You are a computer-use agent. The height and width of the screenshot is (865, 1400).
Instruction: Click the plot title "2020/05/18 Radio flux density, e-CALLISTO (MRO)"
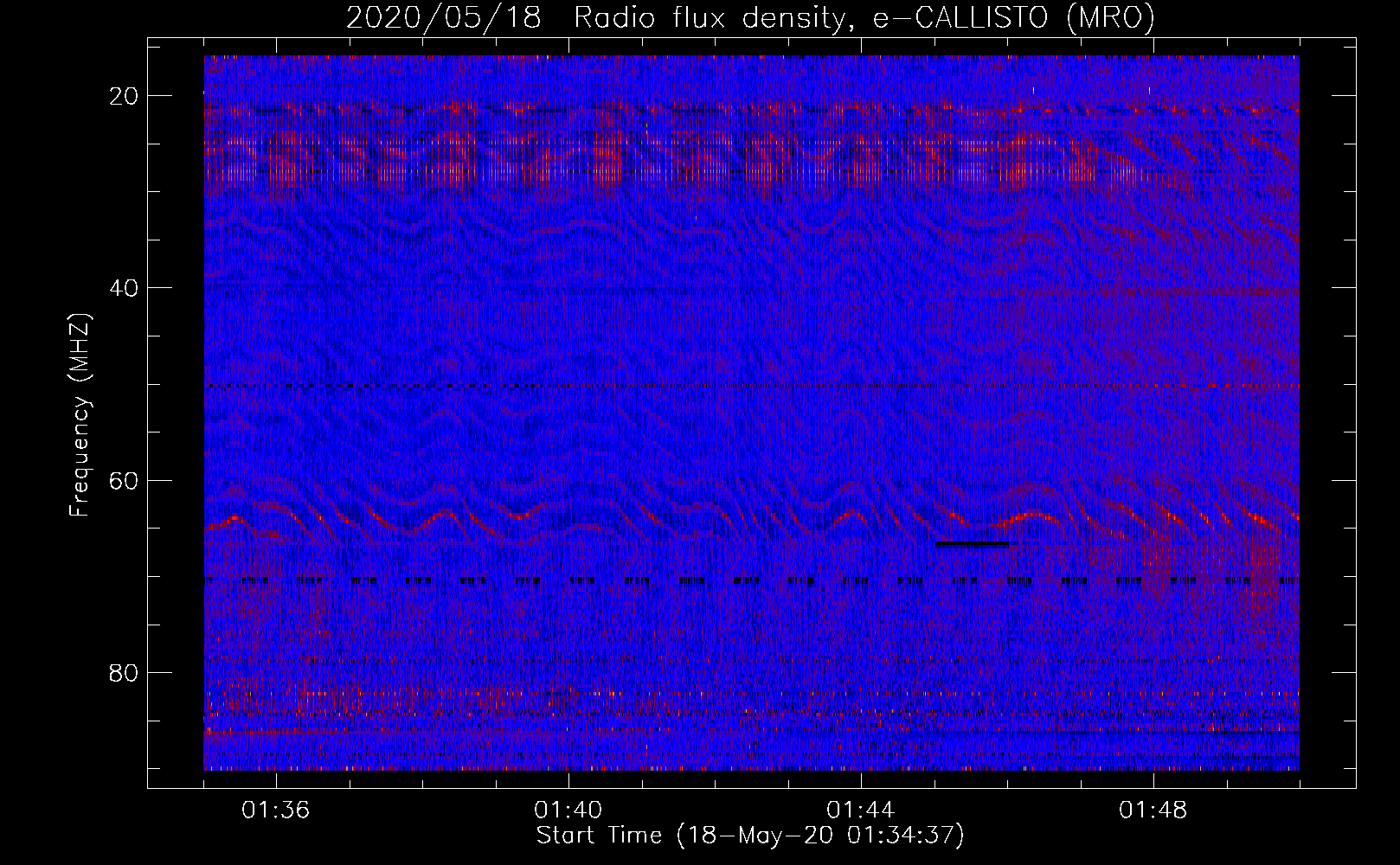(x=750, y=17)
